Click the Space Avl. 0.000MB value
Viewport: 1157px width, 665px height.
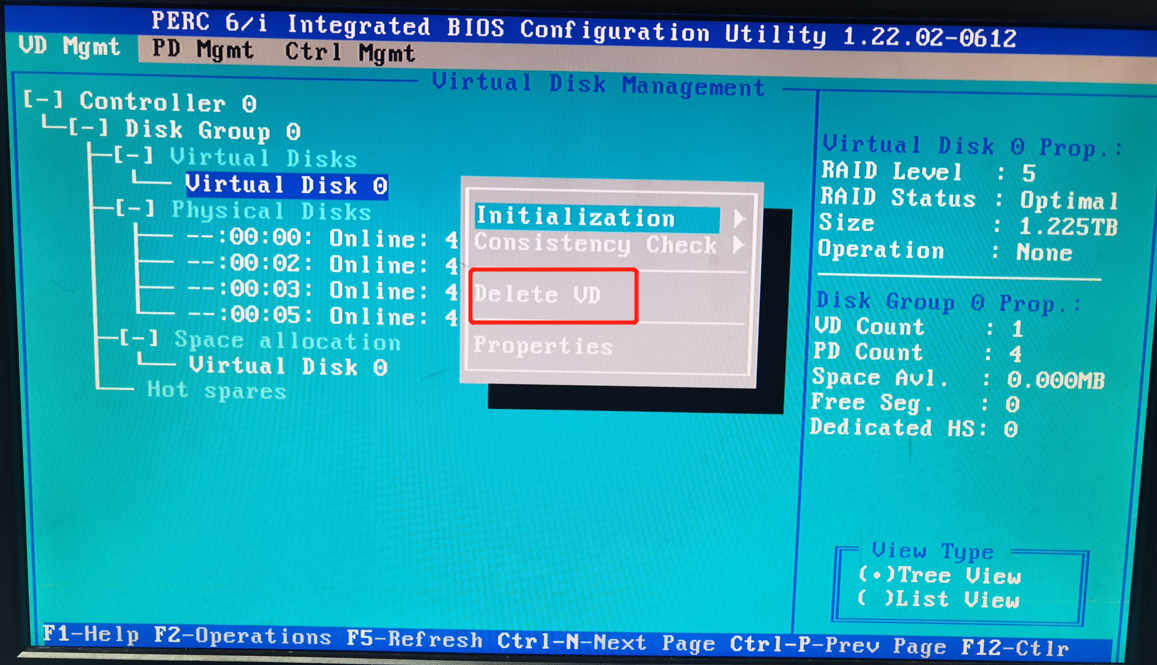pyautogui.click(x=1055, y=380)
